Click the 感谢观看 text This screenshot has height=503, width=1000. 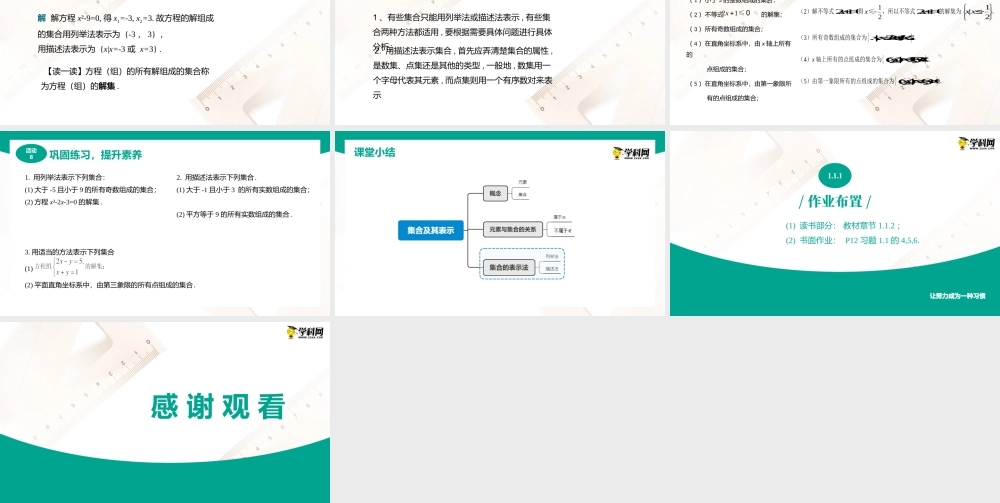218,407
